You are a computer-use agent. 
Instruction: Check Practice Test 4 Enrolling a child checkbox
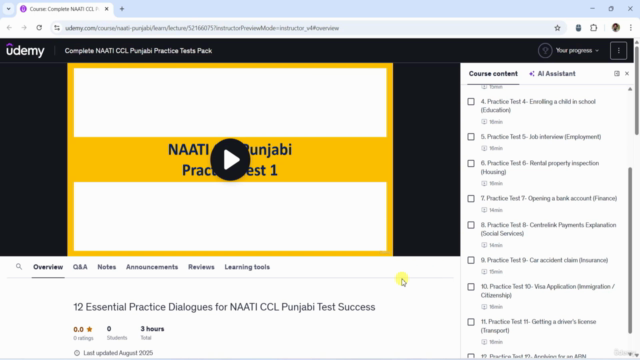pyautogui.click(x=471, y=101)
